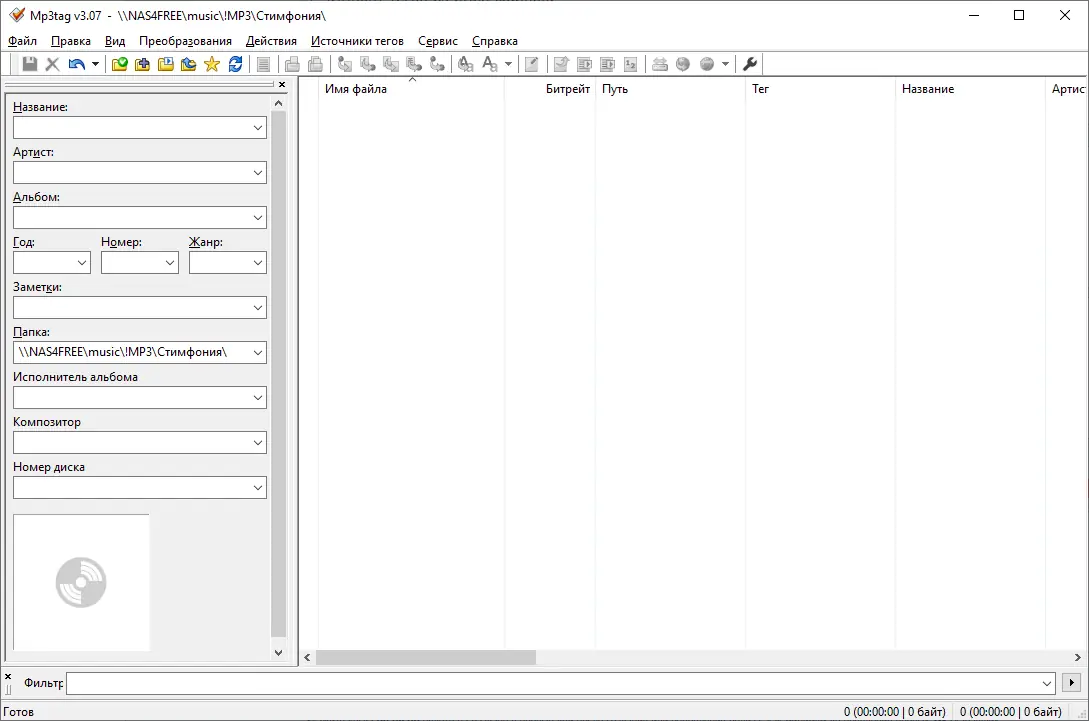Click the Options wrench icon
This screenshot has height=721, width=1089.
click(x=750, y=64)
